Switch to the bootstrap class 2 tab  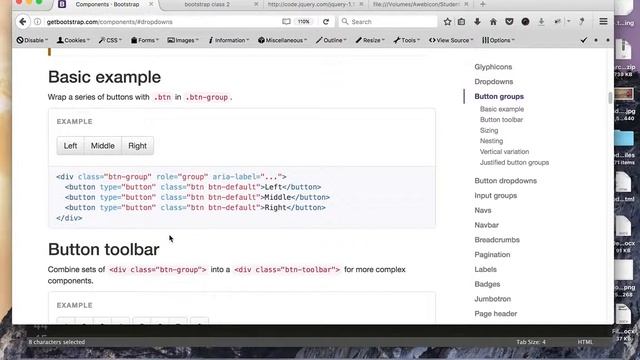click(x=207, y=4)
